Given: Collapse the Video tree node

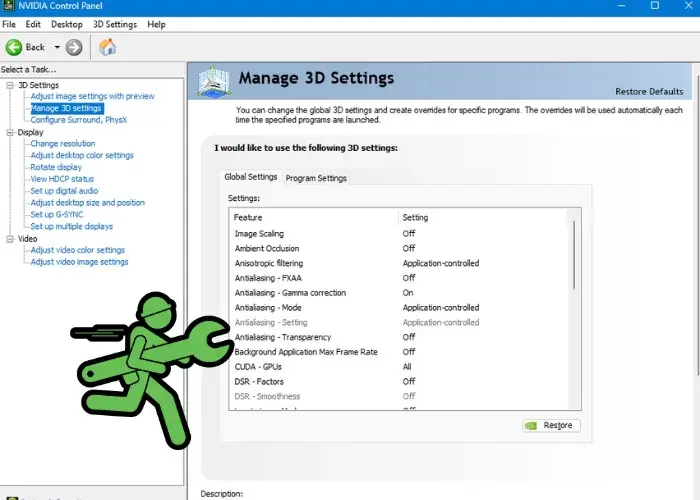Looking at the screenshot, I should pos(10,239).
